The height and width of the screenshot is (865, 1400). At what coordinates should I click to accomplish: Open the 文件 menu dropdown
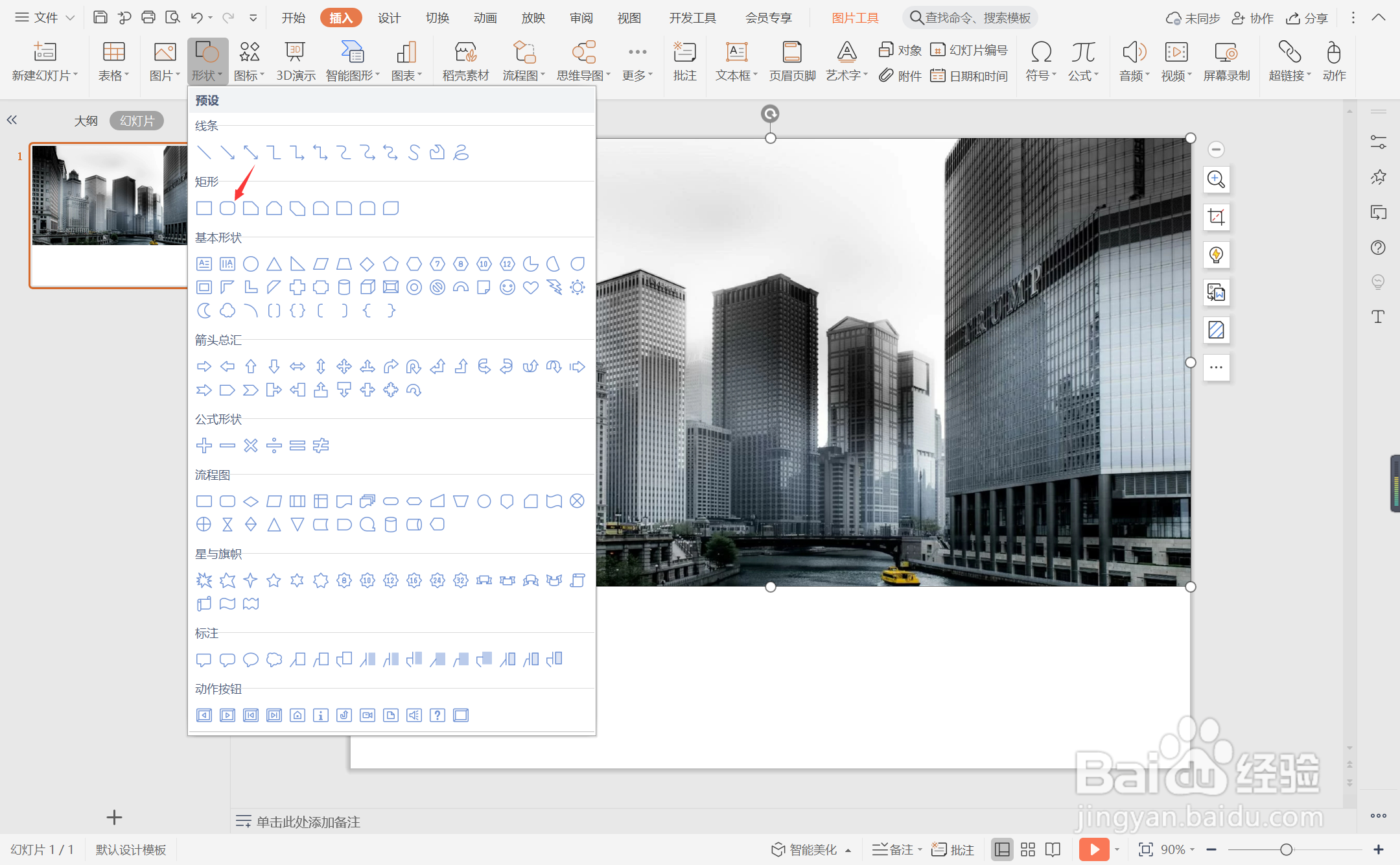click(45, 18)
